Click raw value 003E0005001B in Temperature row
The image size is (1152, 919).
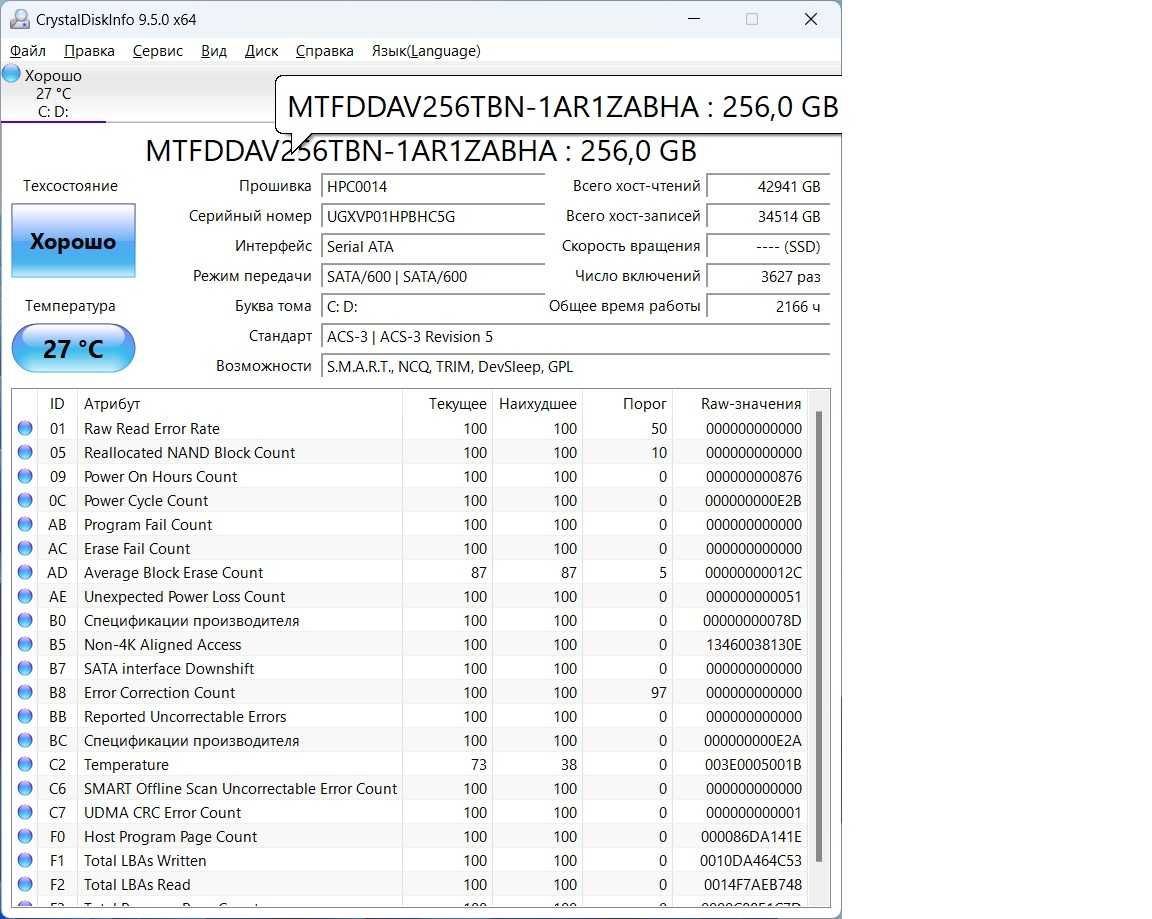point(753,765)
